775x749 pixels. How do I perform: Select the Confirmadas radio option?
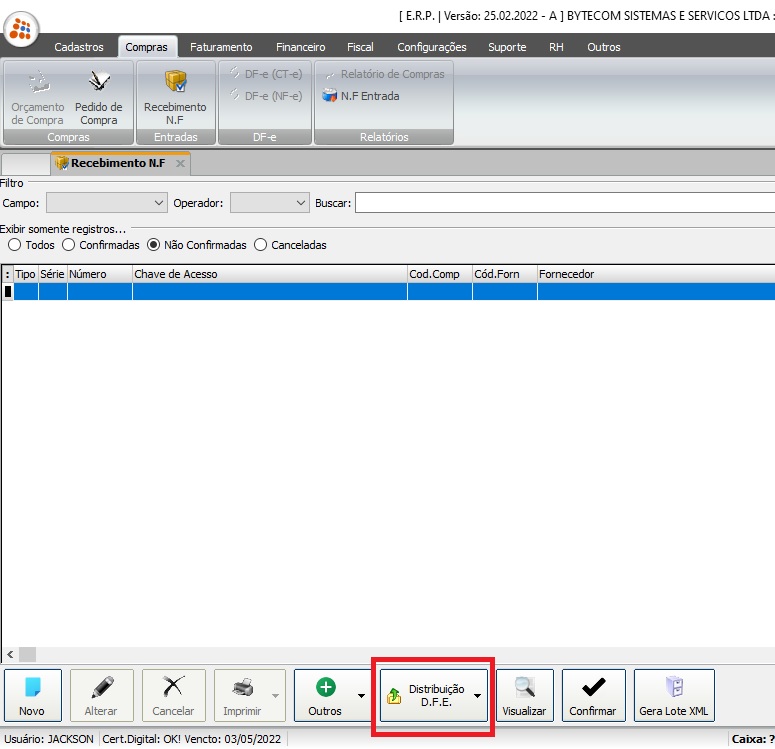pyautogui.click(x=69, y=245)
